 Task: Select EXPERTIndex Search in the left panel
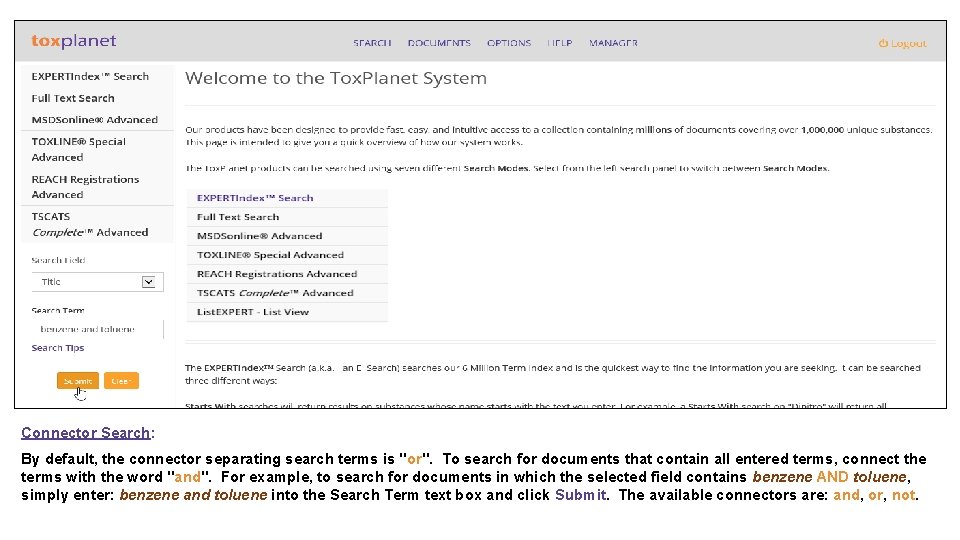pos(90,77)
